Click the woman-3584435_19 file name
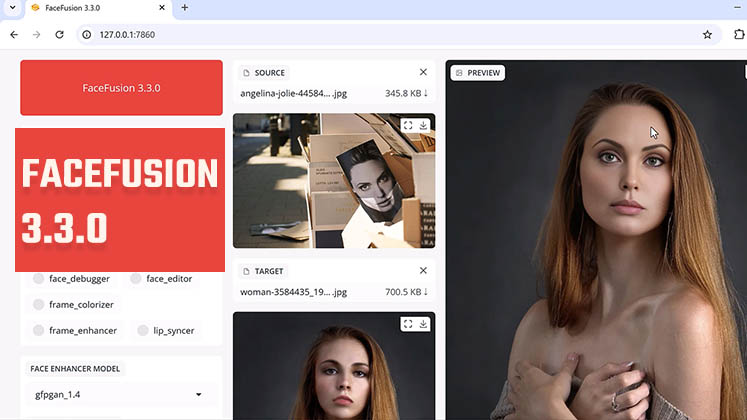This screenshot has height=420, width=747. coord(293,292)
